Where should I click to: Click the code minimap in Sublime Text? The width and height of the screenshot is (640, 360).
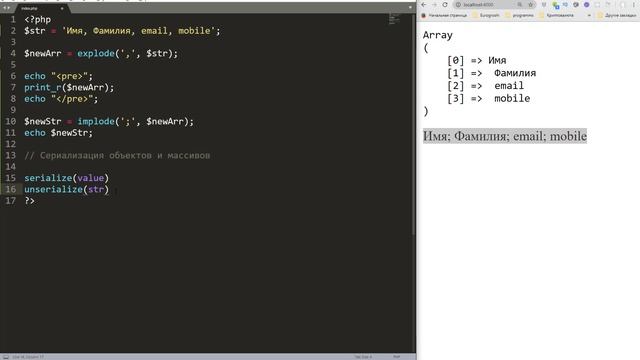pyautogui.click(x=394, y=19)
